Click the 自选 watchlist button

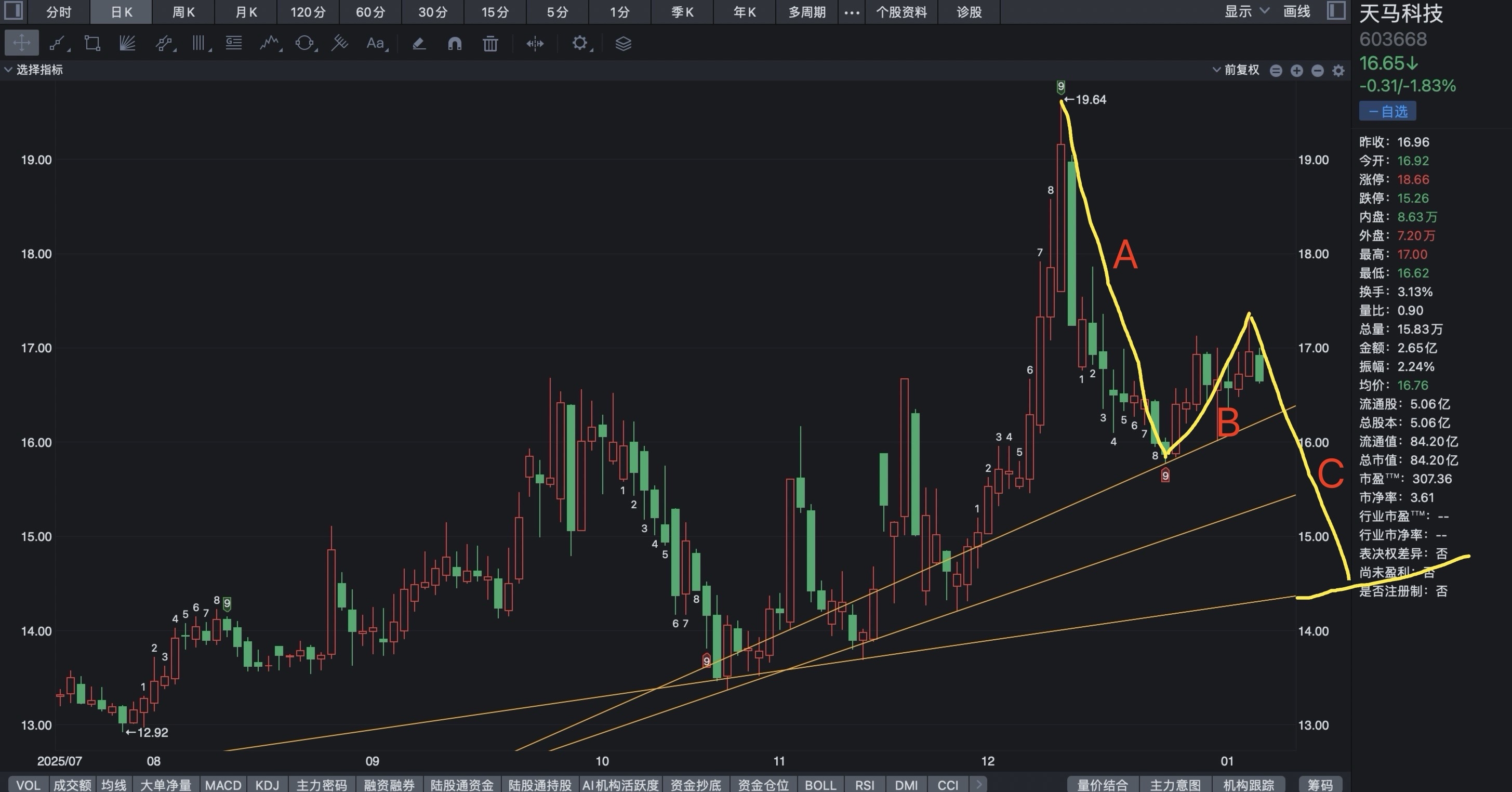[x=1388, y=111]
